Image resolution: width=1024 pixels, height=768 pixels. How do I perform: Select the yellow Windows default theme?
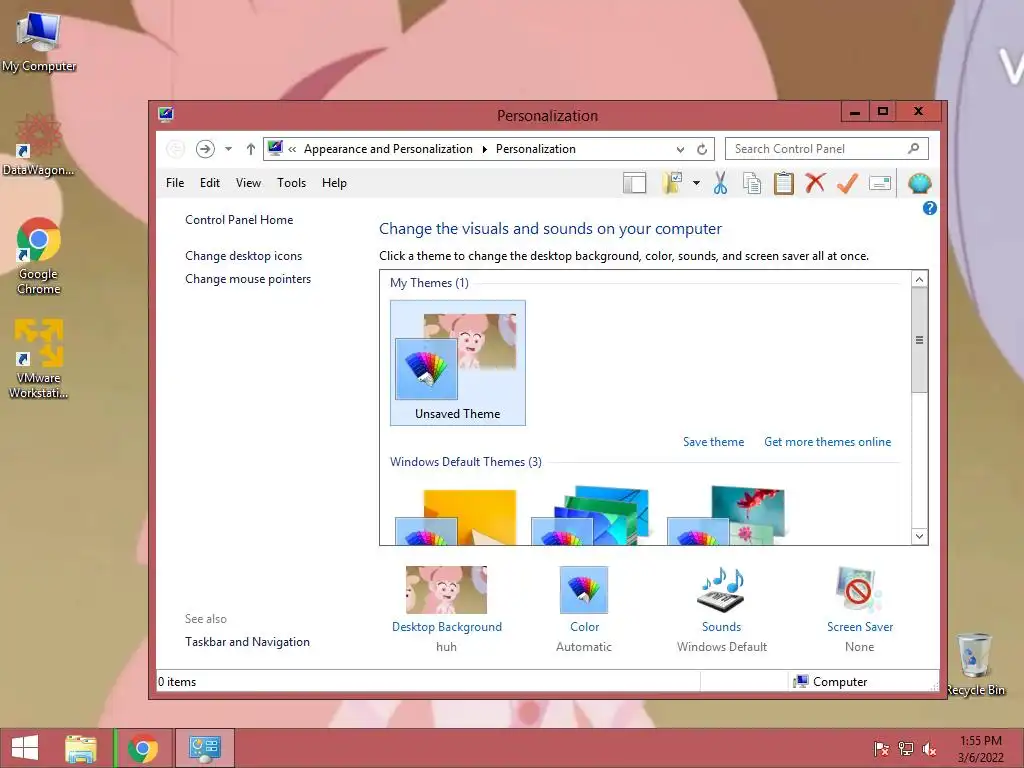tap(456, 517)
